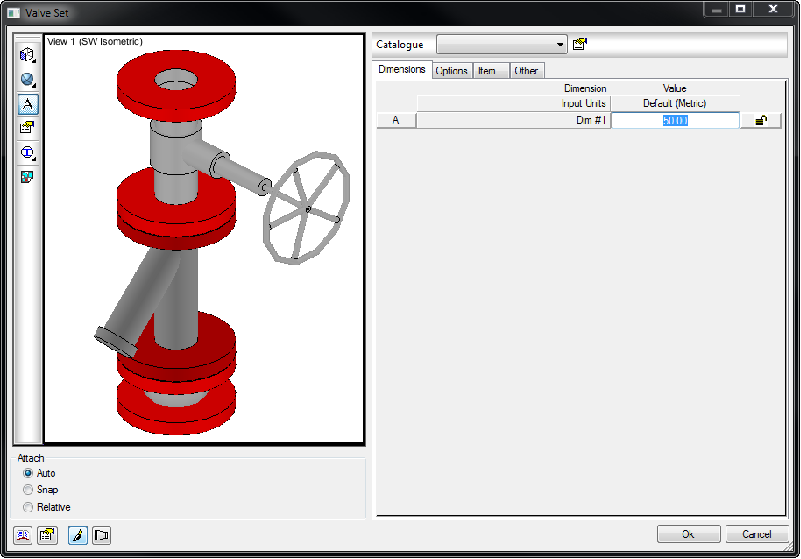The height and width of the screenshot is (559, 801).
Task: Click the valve 3D preview image
Action: (x=204, y=239)
